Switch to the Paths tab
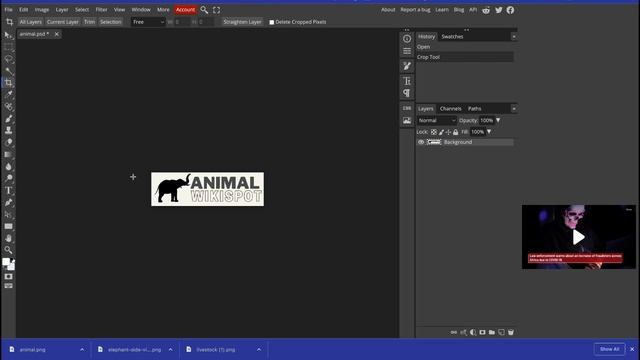Image resolution: width=640 pixels, height=360 pixels. 474,109
